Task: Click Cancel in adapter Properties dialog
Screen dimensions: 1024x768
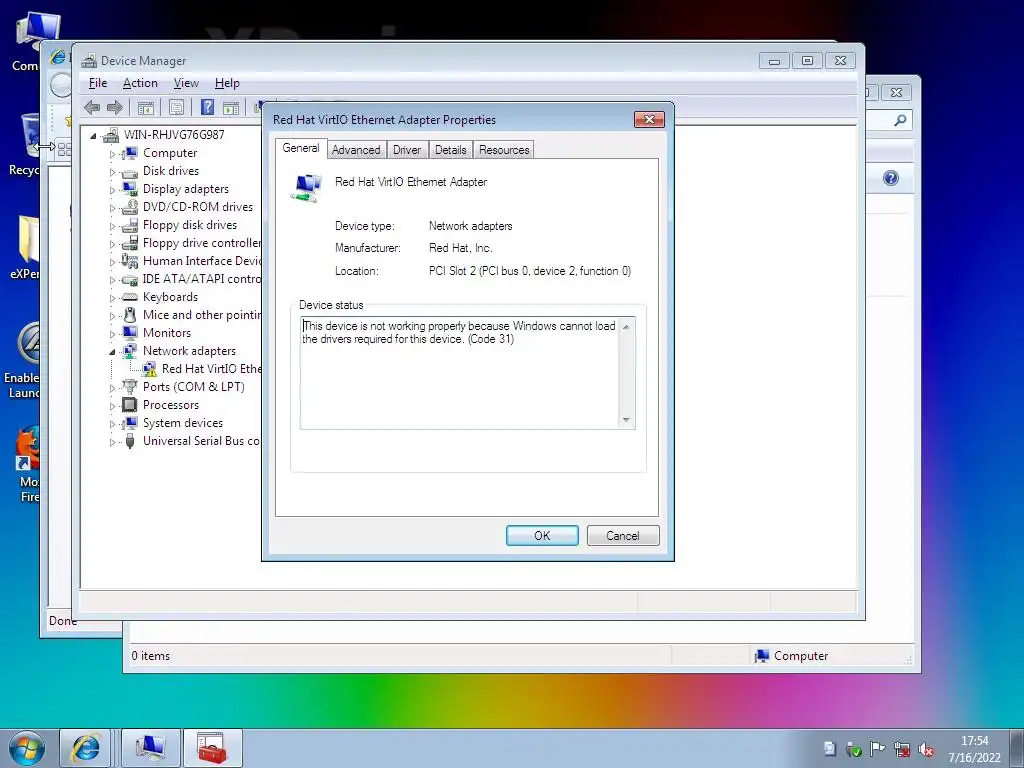Action: [x=623, y=536]
